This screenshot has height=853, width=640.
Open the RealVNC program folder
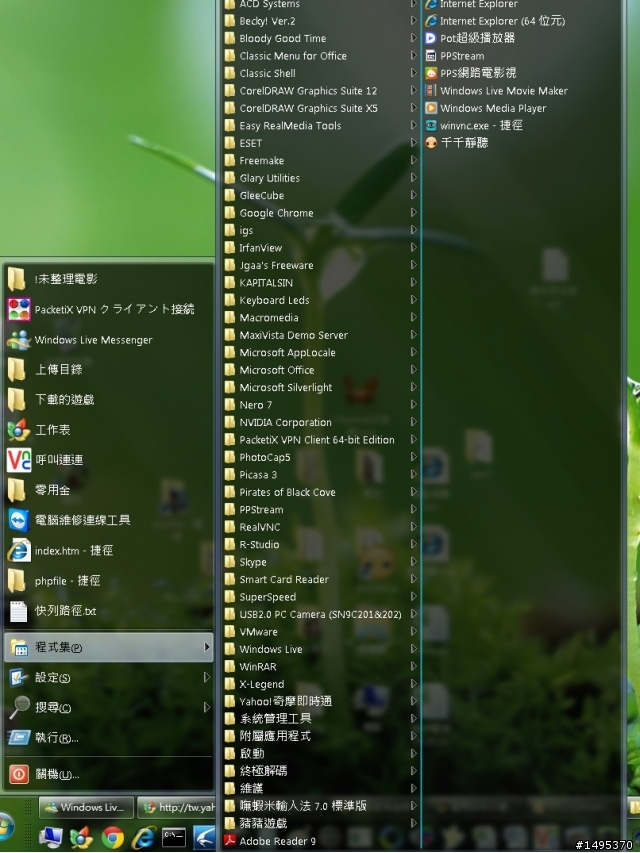[x=321, y=527]
